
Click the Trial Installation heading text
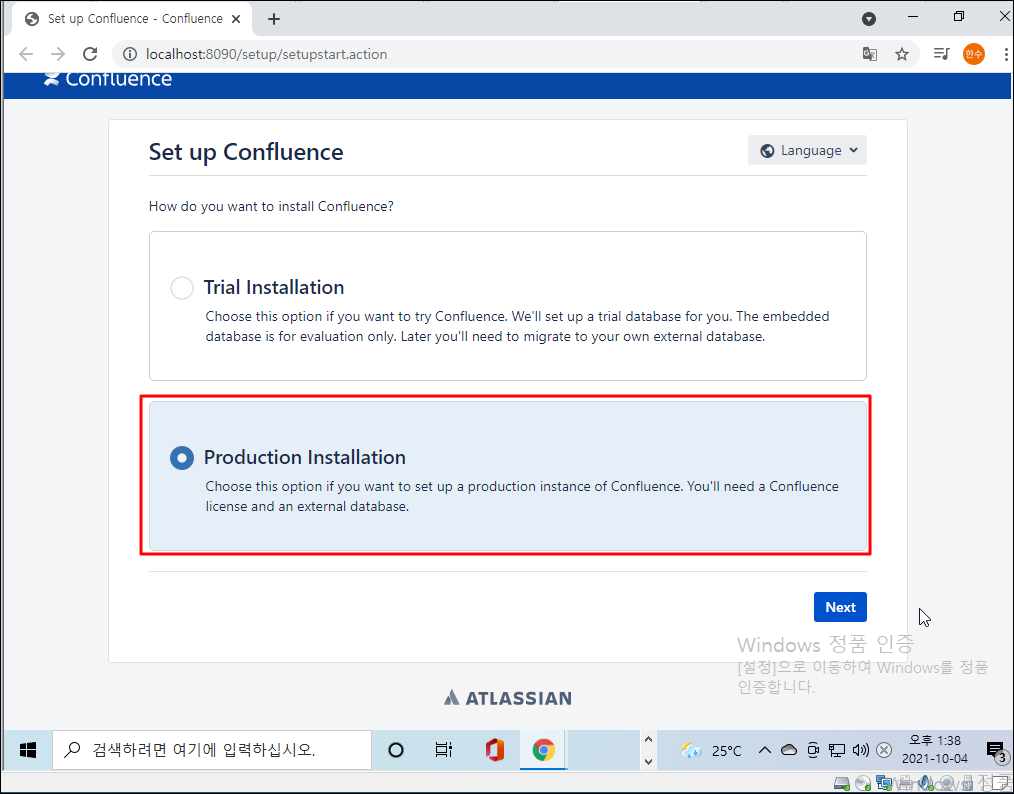click(x=274, y=287)
